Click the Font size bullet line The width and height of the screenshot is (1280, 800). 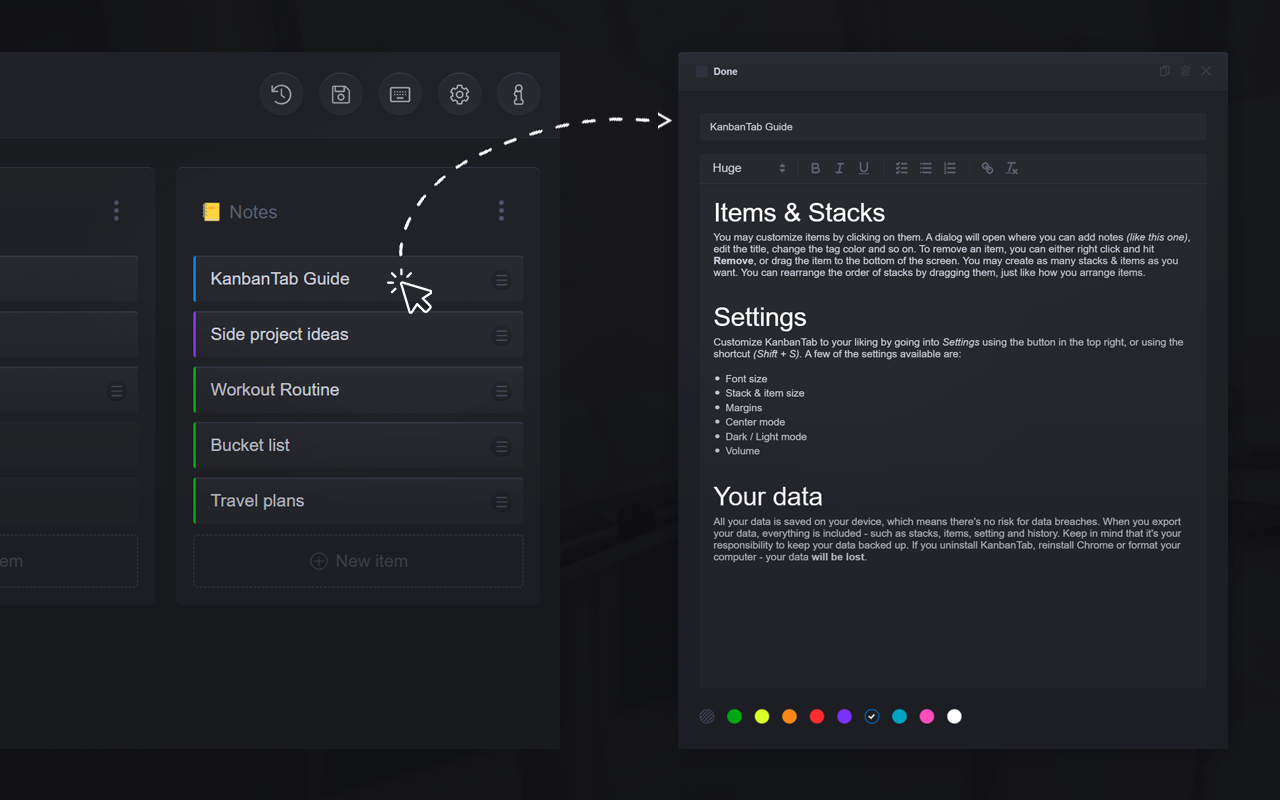pos(746,379)
